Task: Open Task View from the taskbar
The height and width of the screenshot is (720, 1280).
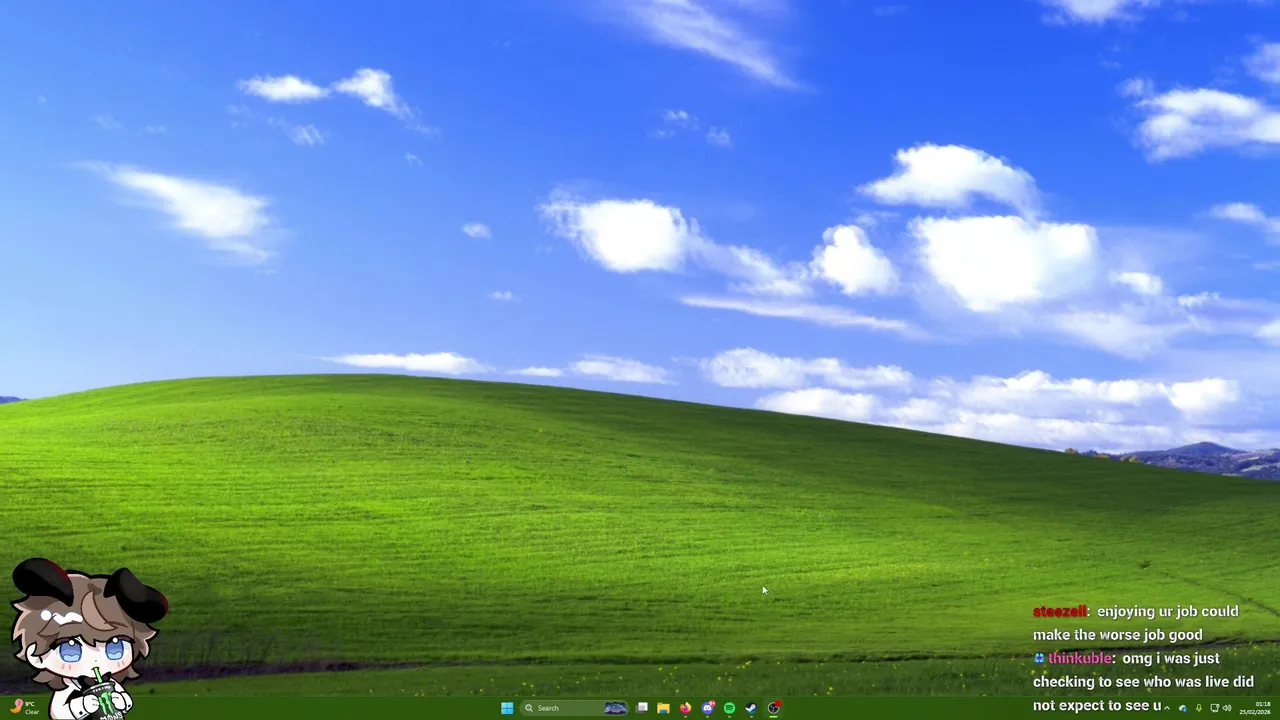Action: pos(642,708)
